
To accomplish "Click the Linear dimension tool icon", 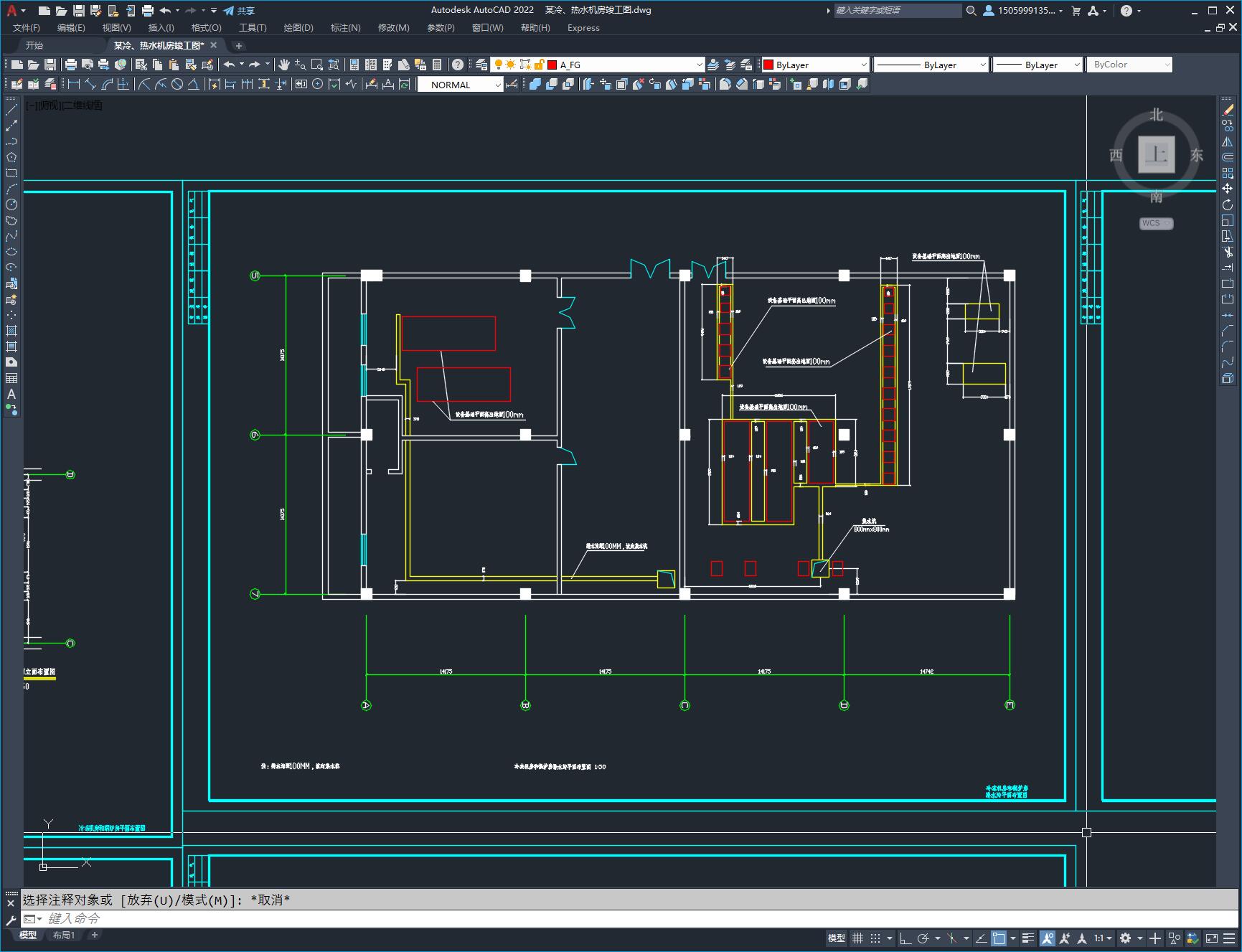I will click(73, 85).
